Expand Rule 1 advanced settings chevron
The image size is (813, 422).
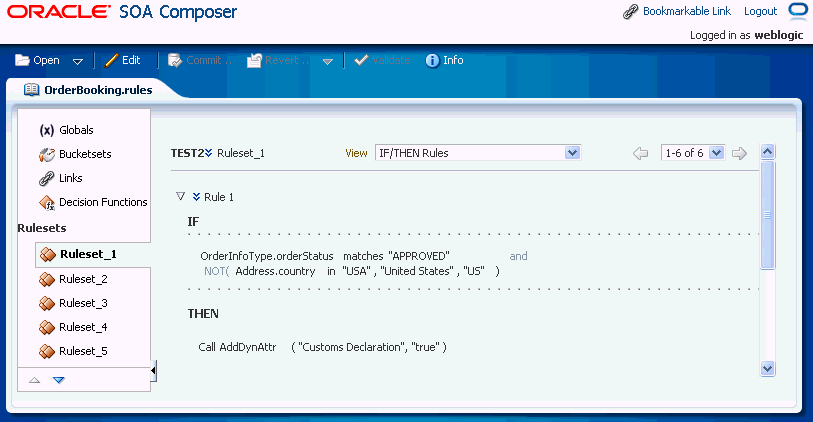click(x=197, y=196)
